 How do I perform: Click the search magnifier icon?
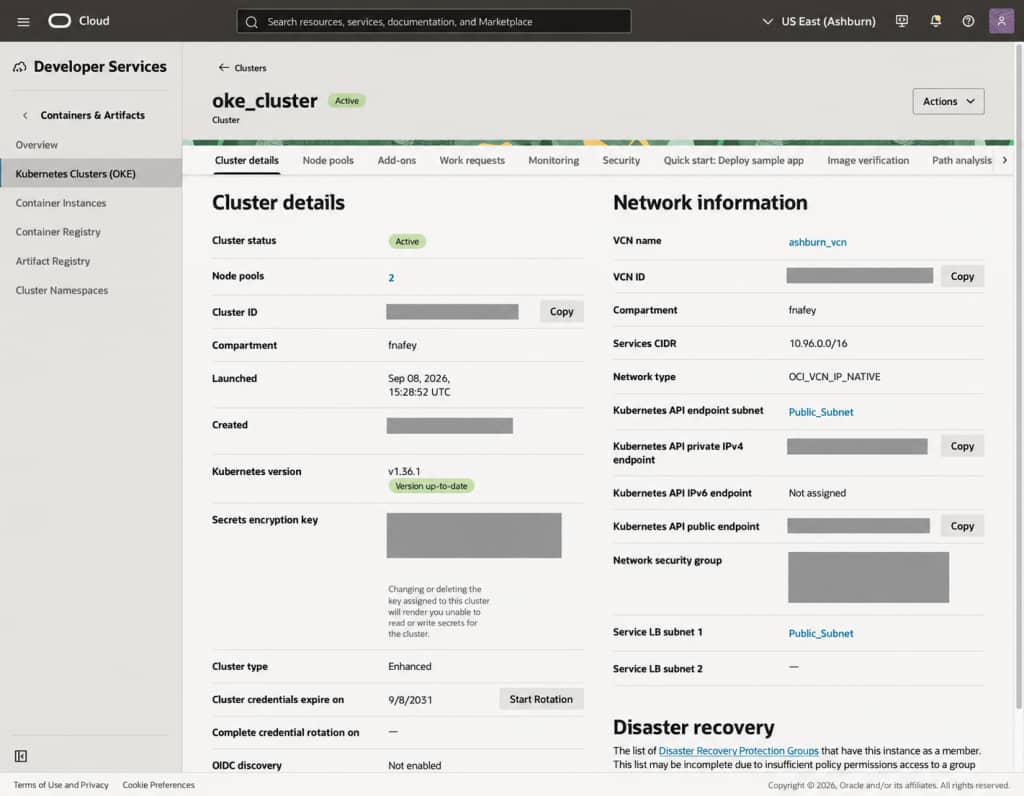coord(251,22)
